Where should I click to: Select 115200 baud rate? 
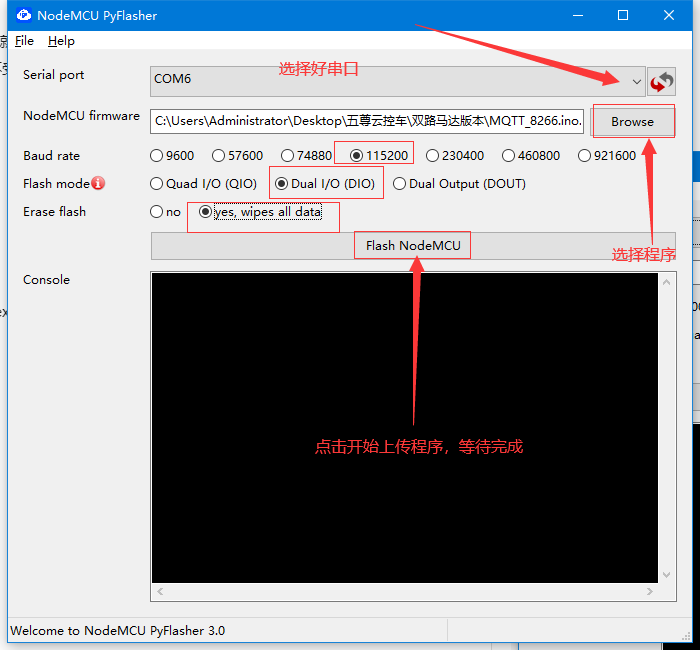(379, 155)
